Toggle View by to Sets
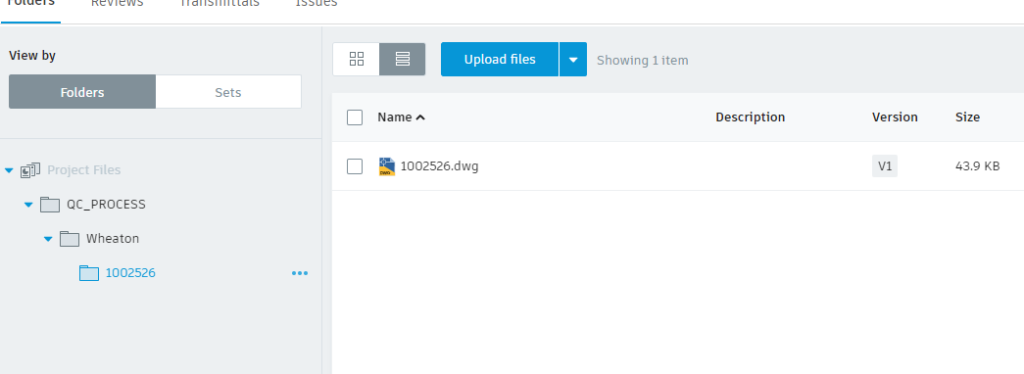The height and width of the screenshot is (374, 1024). click(228, 92)
